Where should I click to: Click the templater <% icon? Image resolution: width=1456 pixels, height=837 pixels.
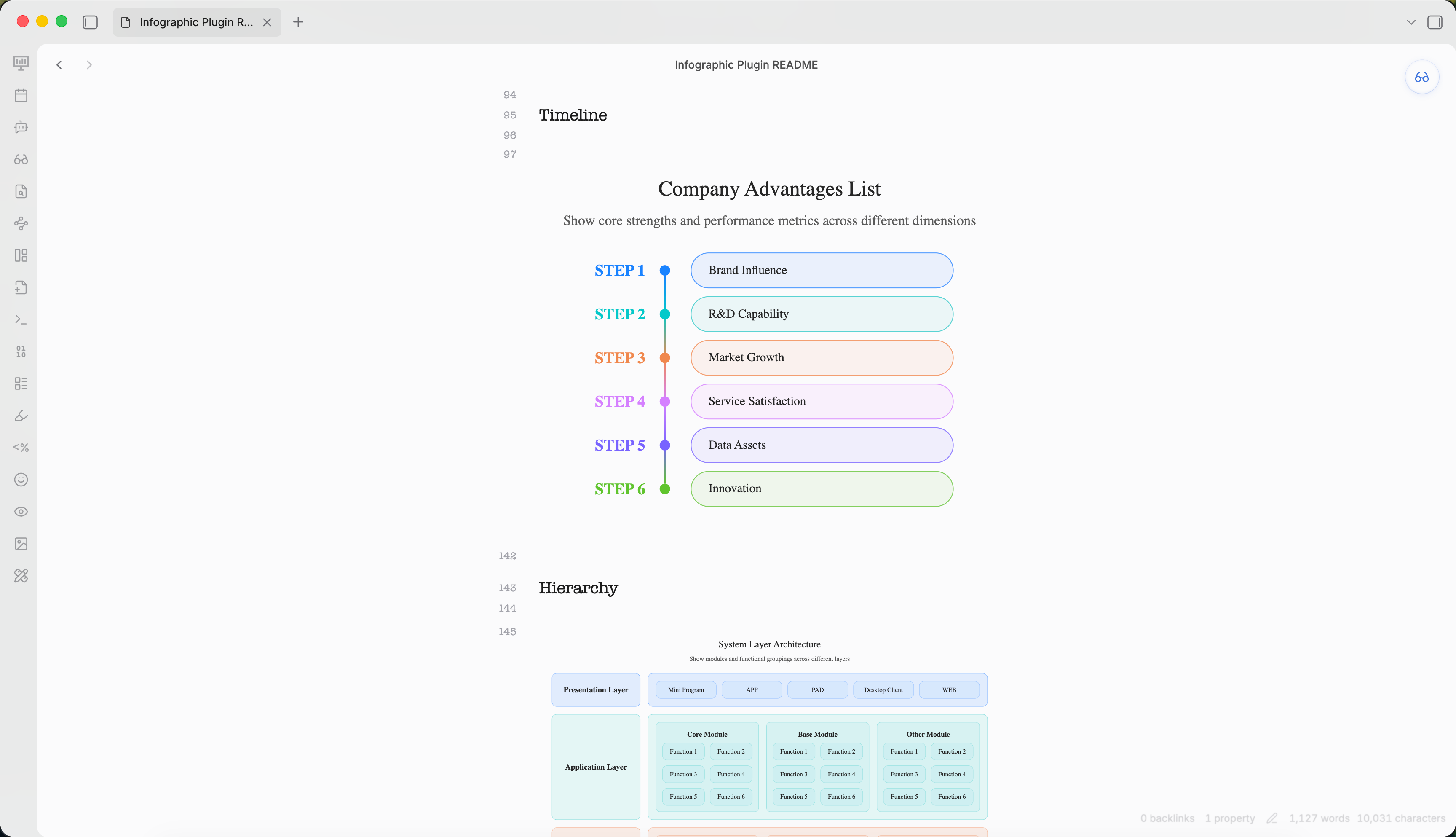pos(21,447)
